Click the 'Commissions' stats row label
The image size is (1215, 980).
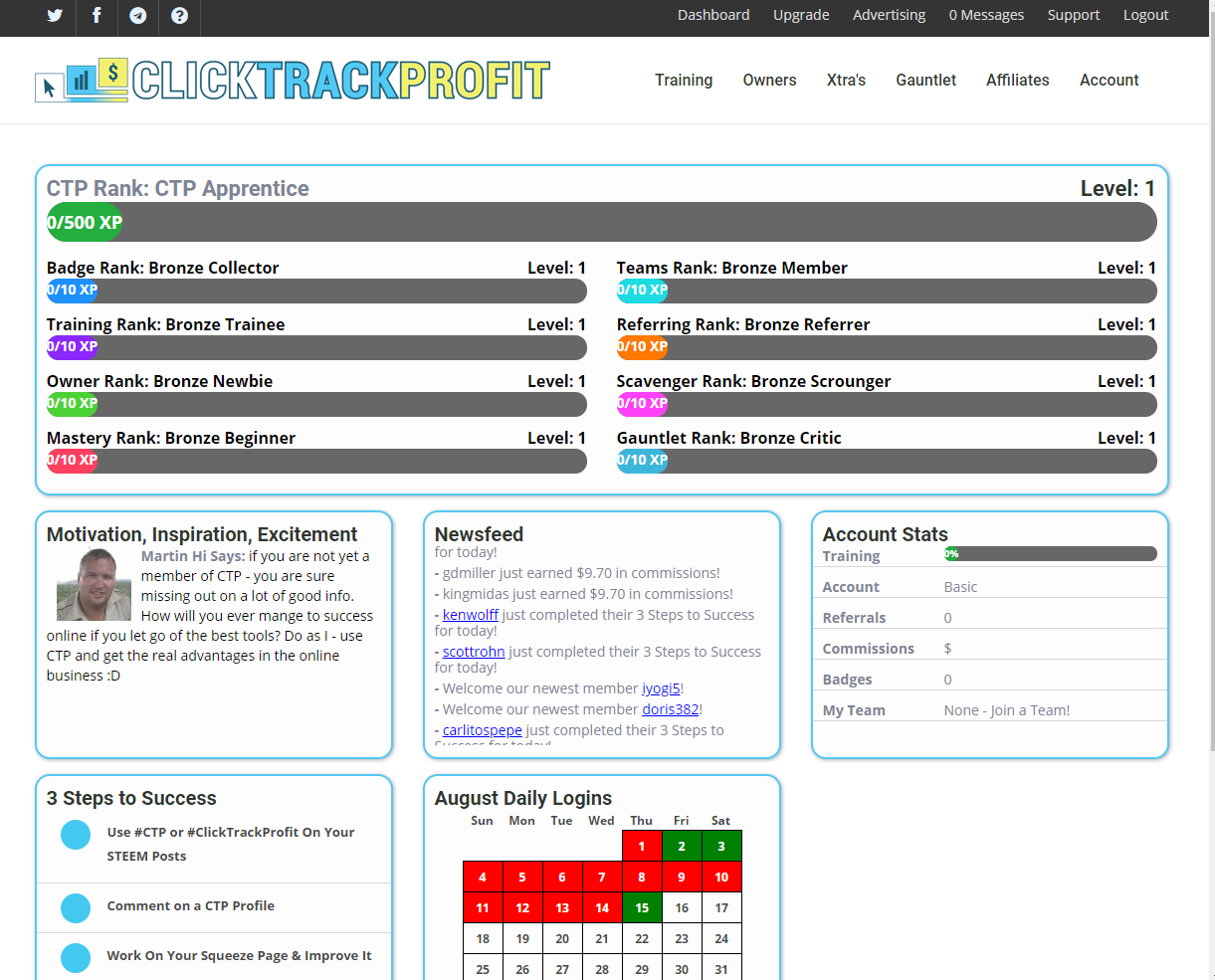[869, 649]
